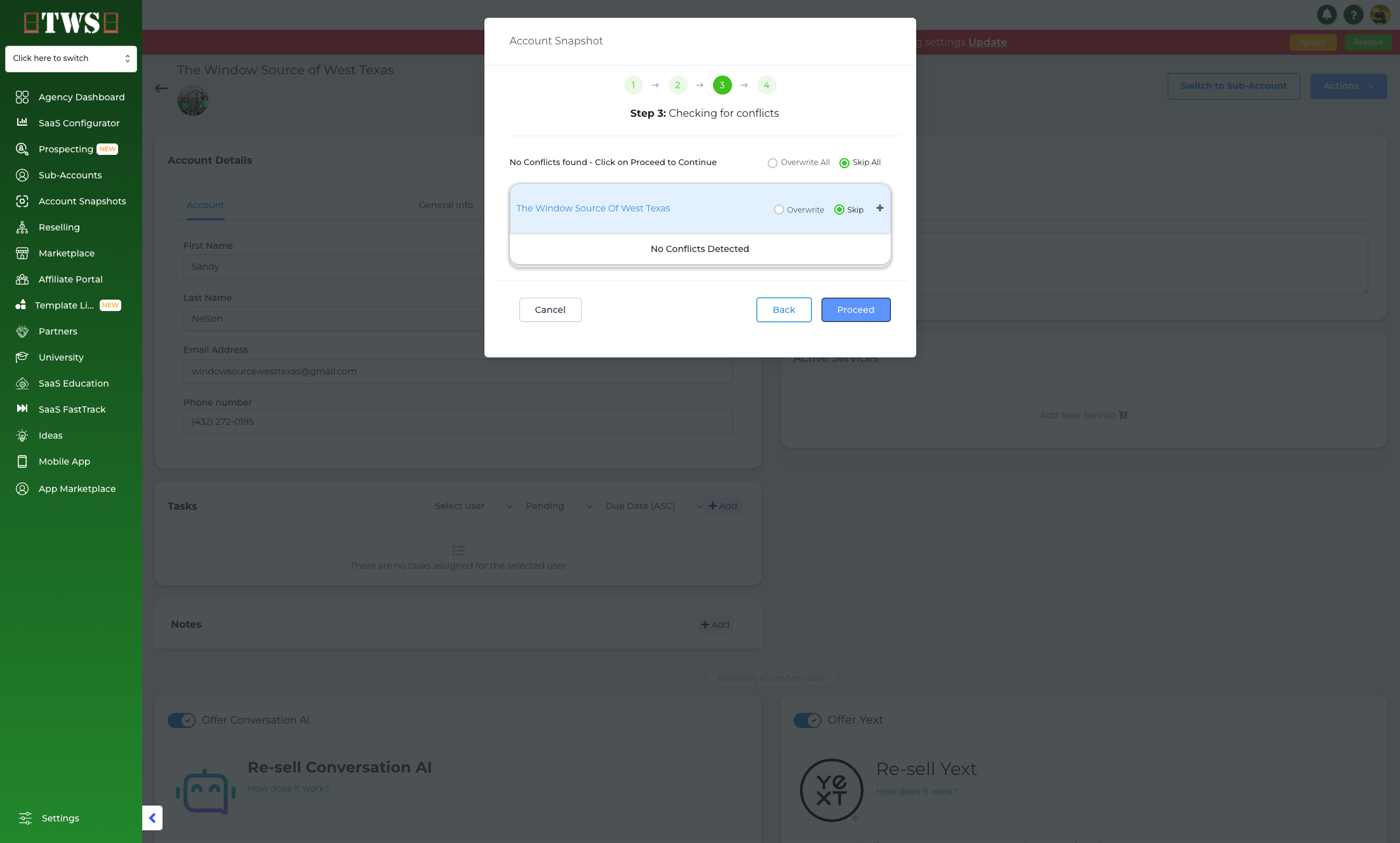The height and width of the screenshot is (843, 1400).
Task: Click the Add New Service cart icon
Action: click(1123, 415)
